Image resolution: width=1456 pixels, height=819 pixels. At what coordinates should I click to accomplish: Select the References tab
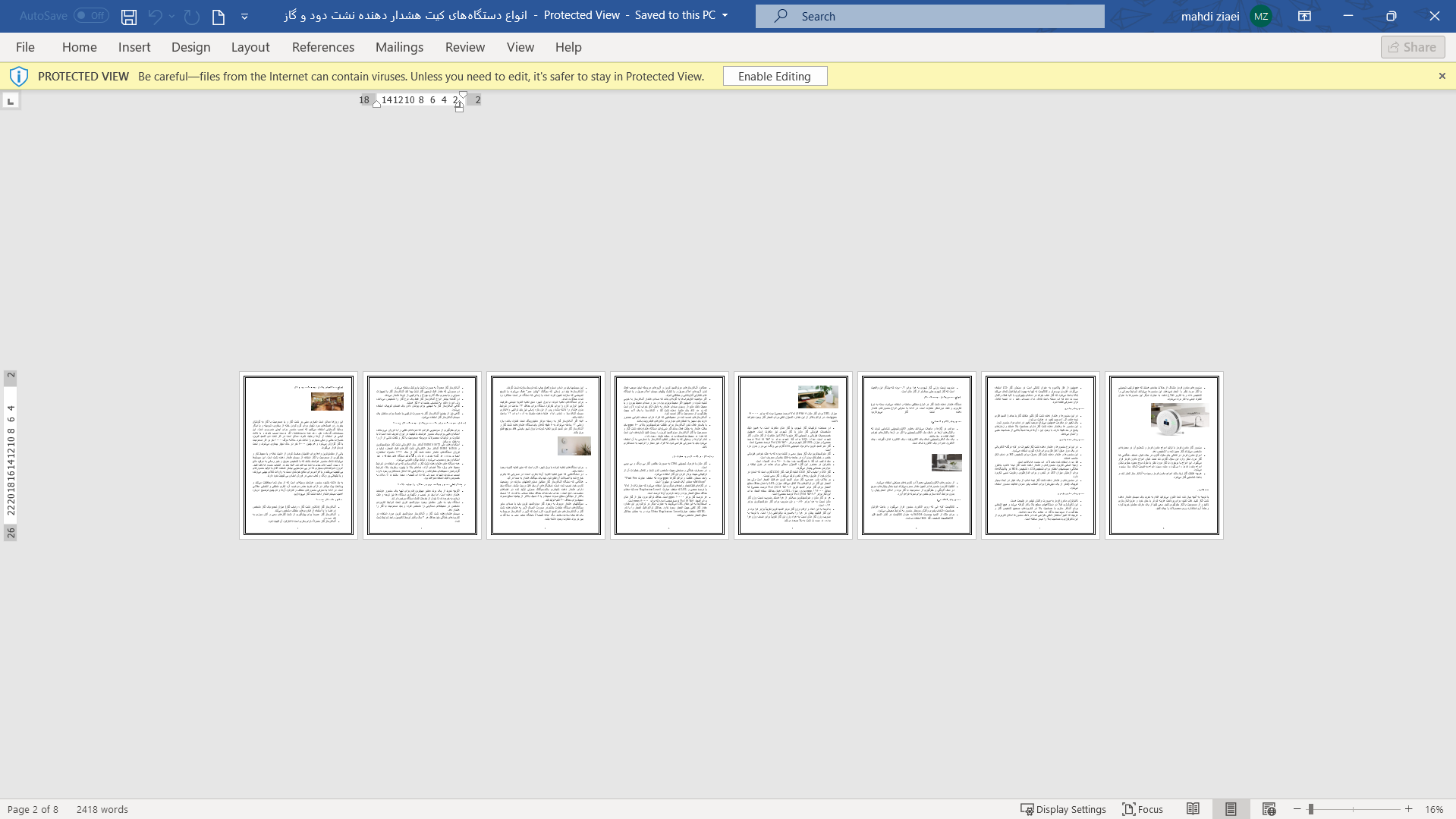323,47
